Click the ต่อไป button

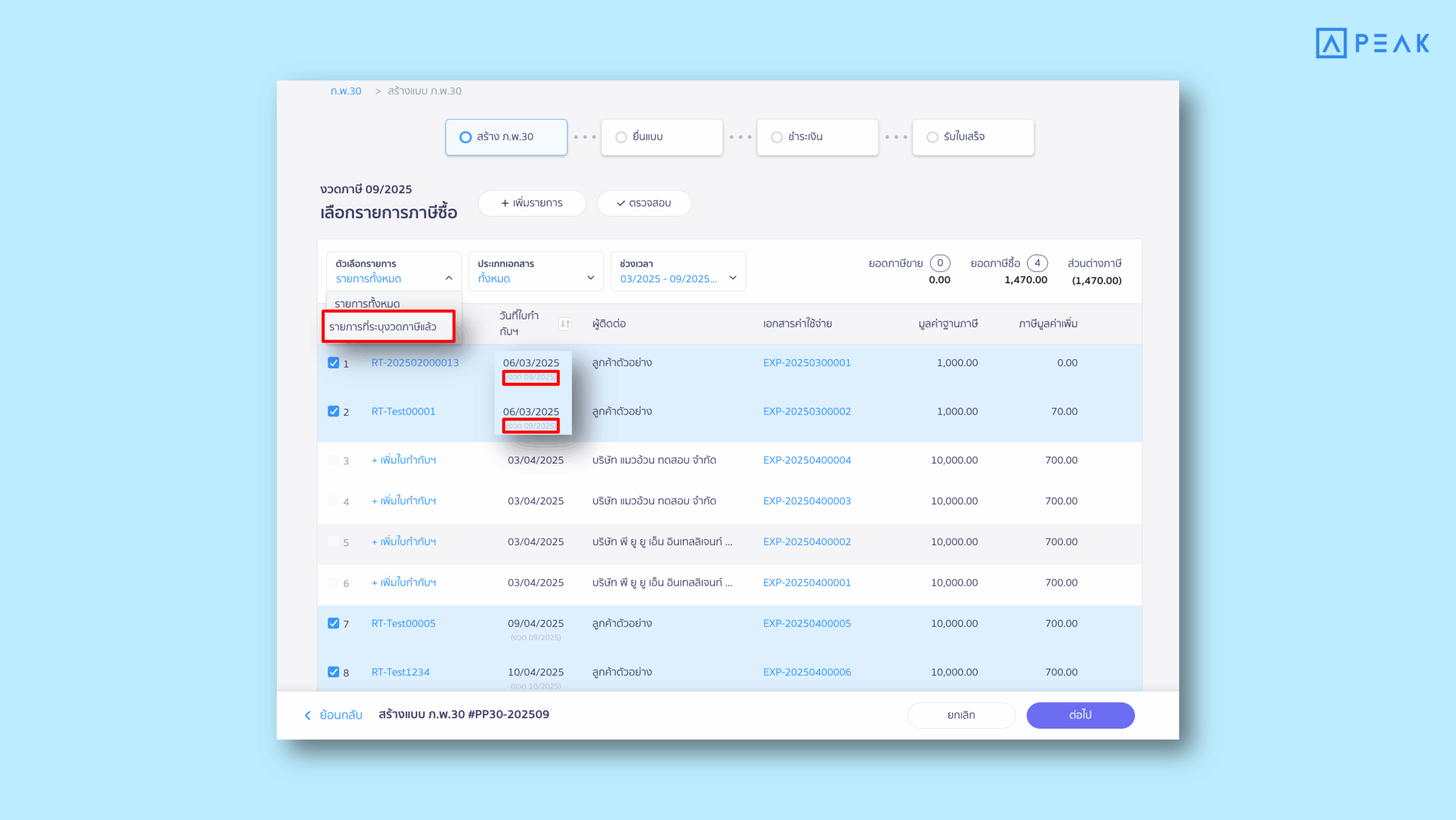[x=1079, y=715]
